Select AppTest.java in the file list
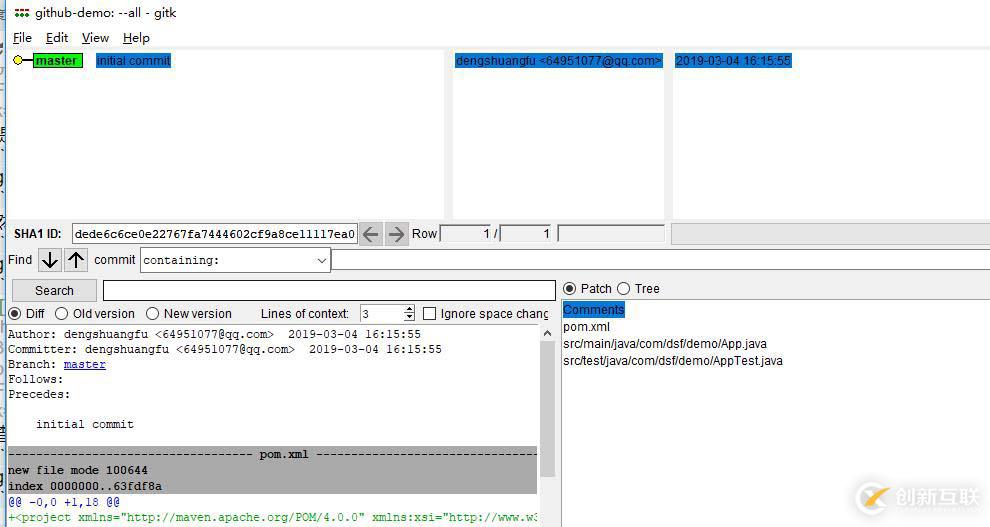The image size is (990, 527). coord(672,361)
